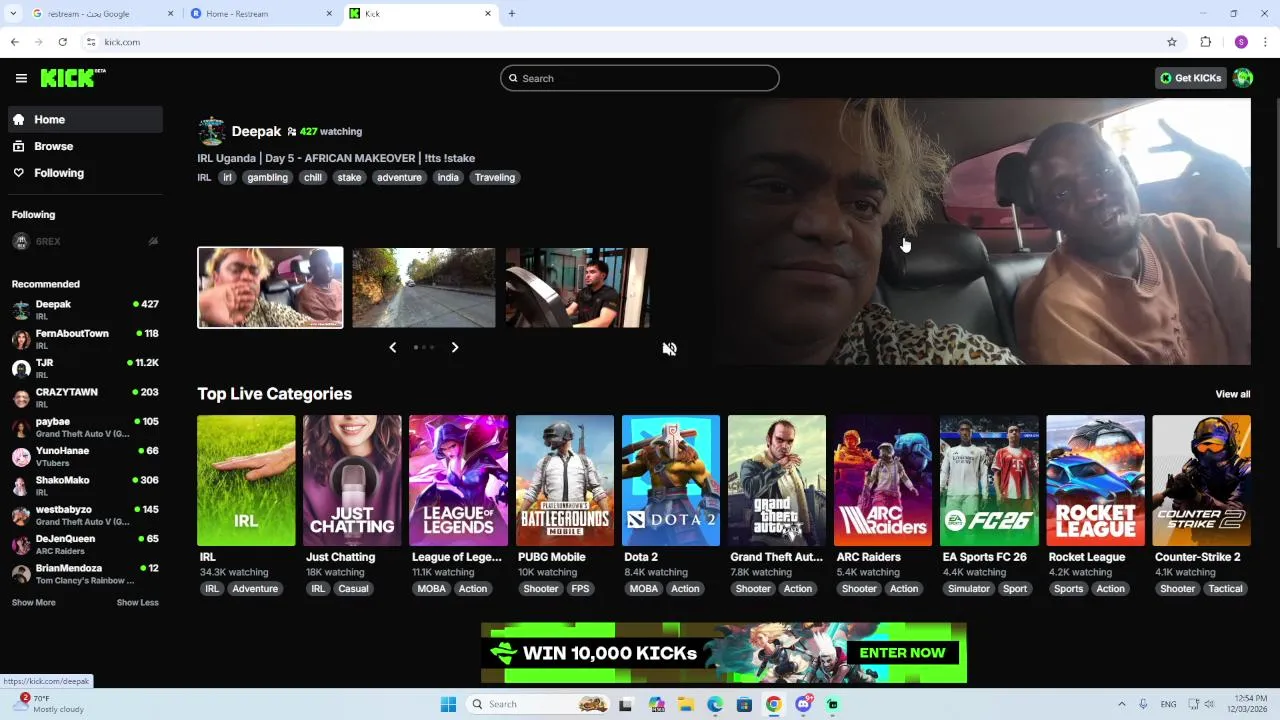The image size is (1280, 720).
Task: Open paybae in Recommended list
Action: [85, 427]
